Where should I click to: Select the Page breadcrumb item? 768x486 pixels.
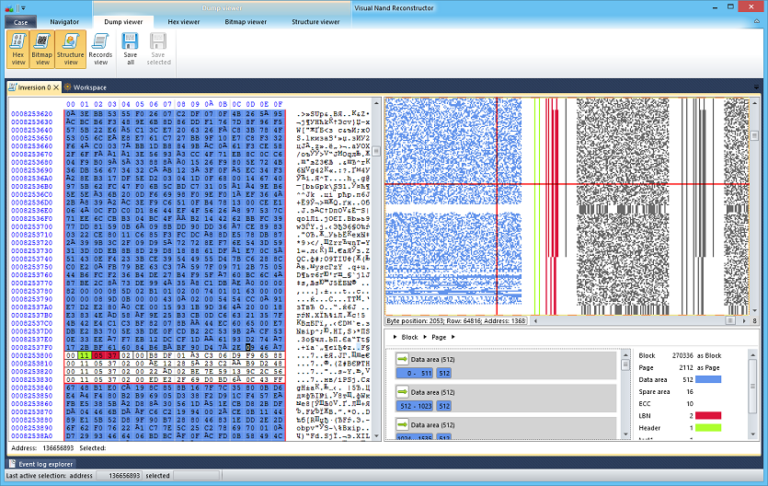[x=438, y=337]
